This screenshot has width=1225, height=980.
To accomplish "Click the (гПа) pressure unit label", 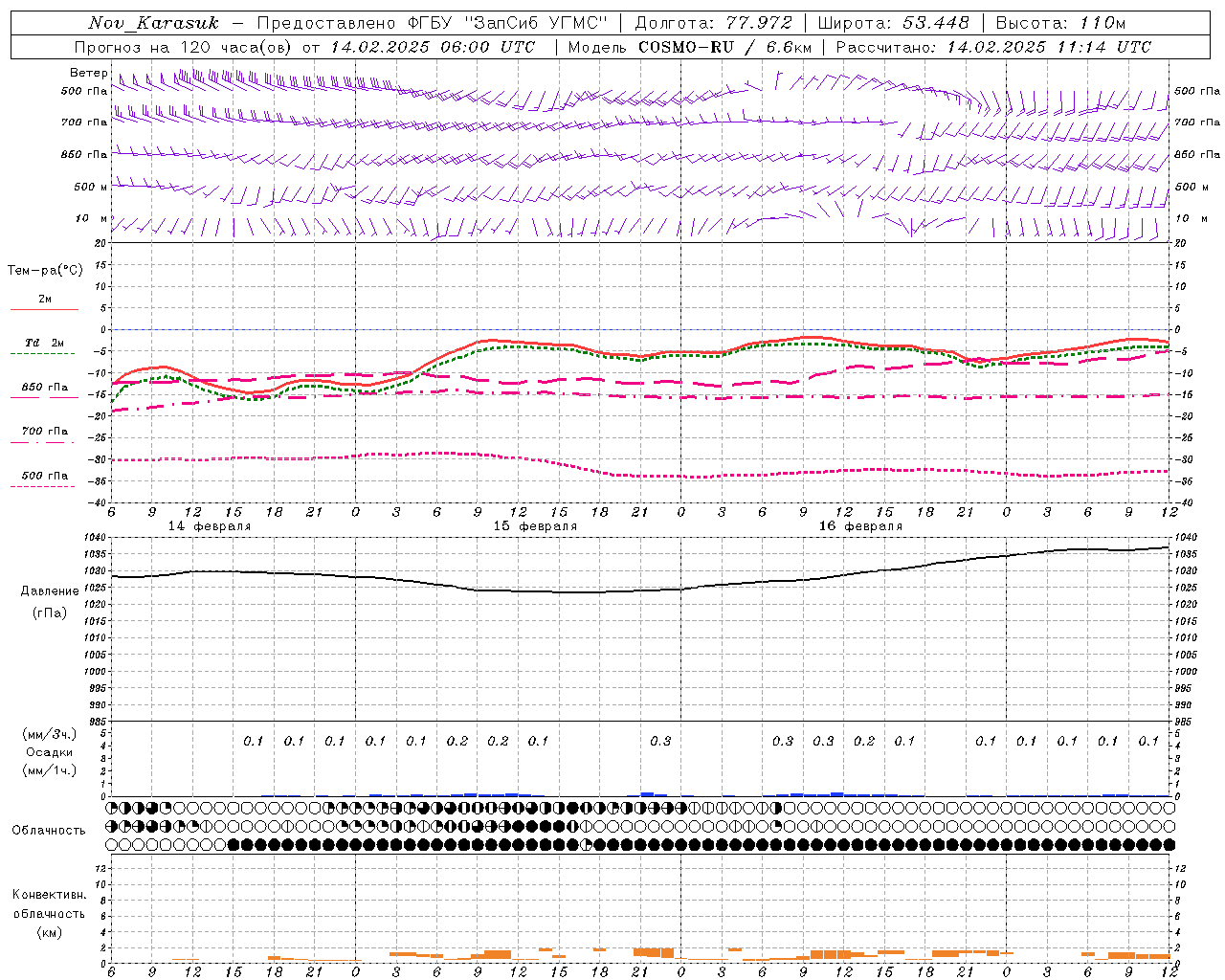I will pyautogui.click(x=50, y=613).
